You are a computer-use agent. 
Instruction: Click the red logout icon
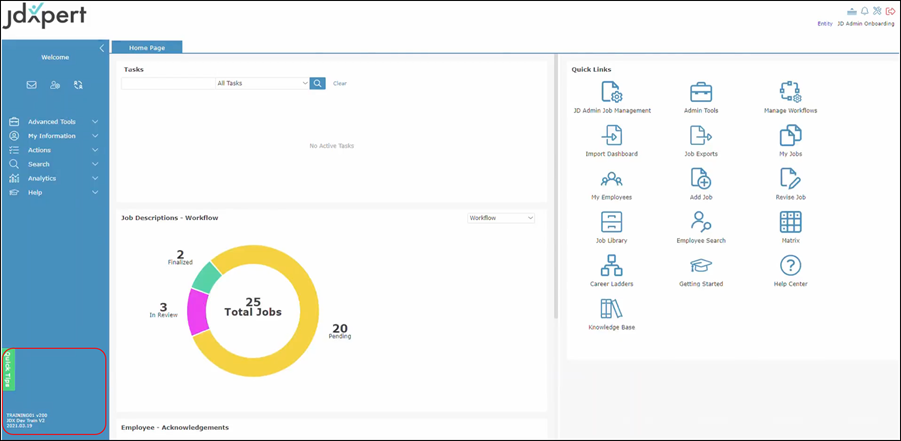[x=890, y=11]
